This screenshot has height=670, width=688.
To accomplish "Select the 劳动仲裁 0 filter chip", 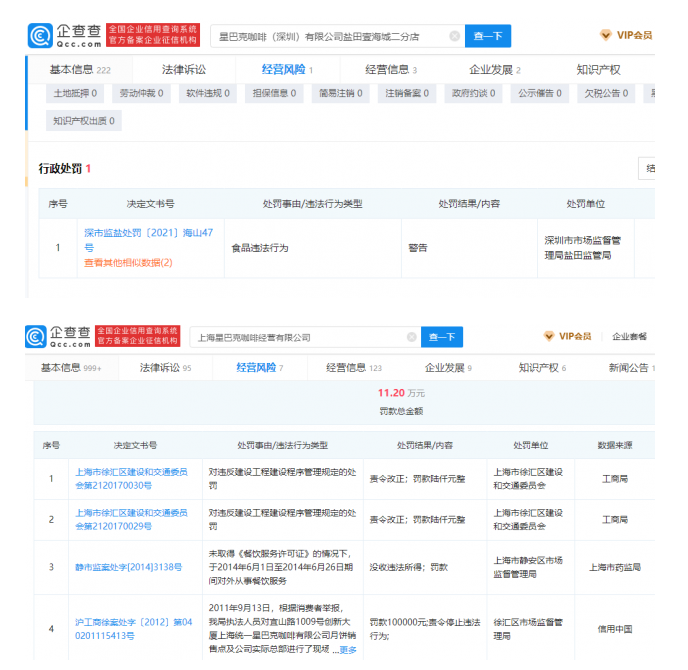I will pos(141,93).
